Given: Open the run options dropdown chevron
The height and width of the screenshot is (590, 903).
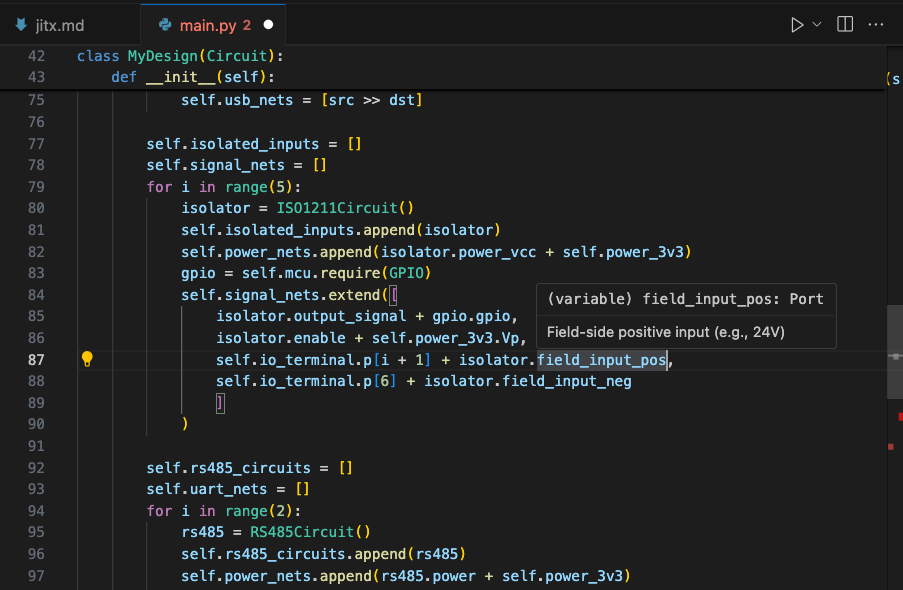Looking at the screenshot, I should pyautogui.click(x=817, y=24).
